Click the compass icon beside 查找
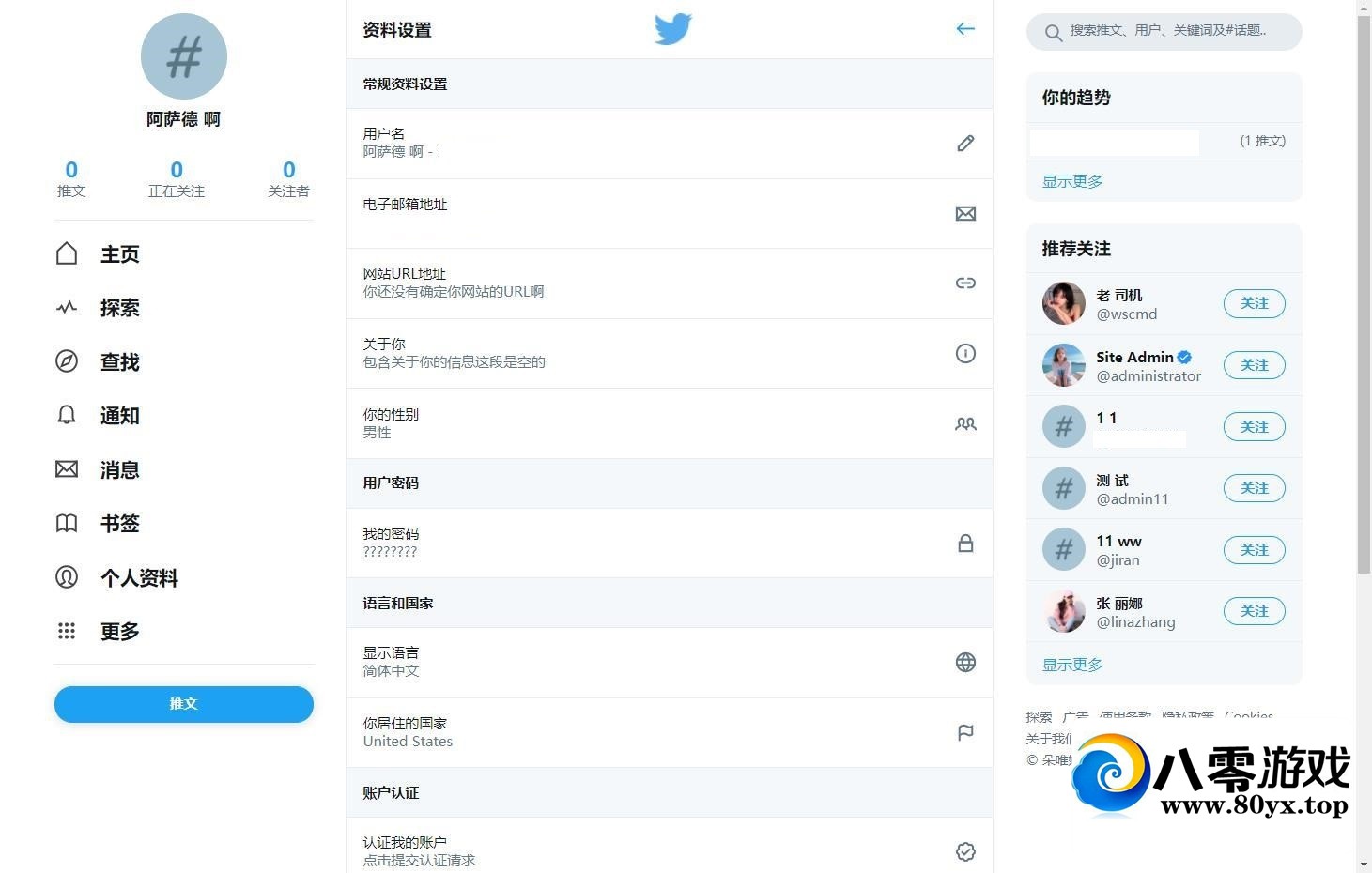 click(x=67, y=361)
